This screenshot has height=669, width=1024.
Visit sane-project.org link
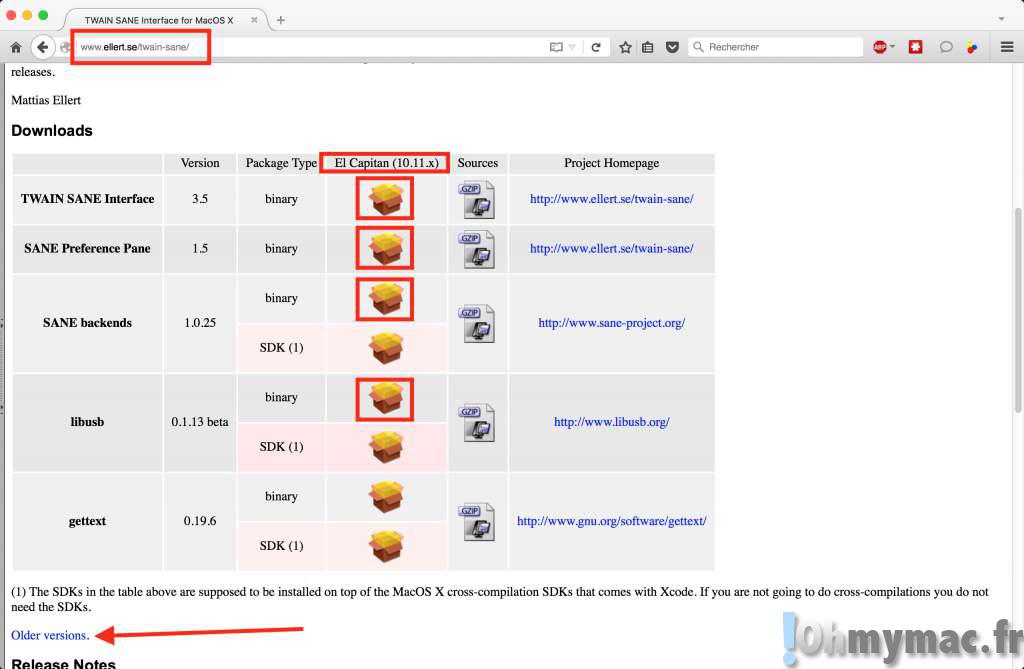pos(611,323)
